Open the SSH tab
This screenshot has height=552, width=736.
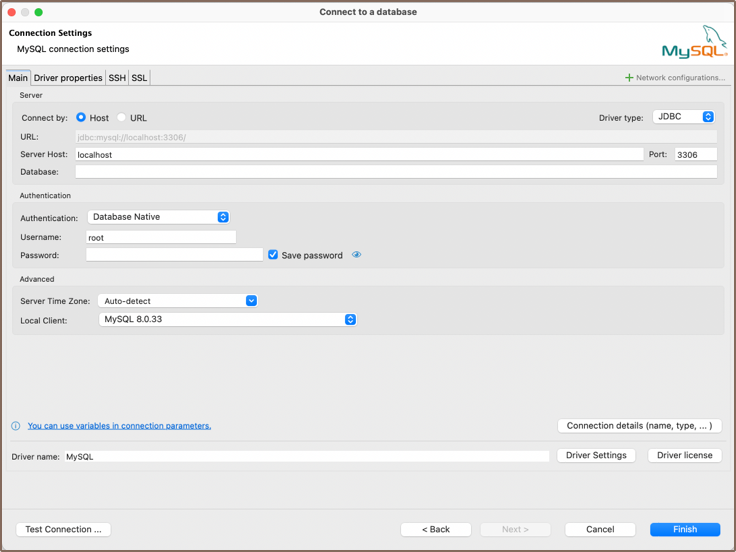pyautogui.click(x=117, y=78)
